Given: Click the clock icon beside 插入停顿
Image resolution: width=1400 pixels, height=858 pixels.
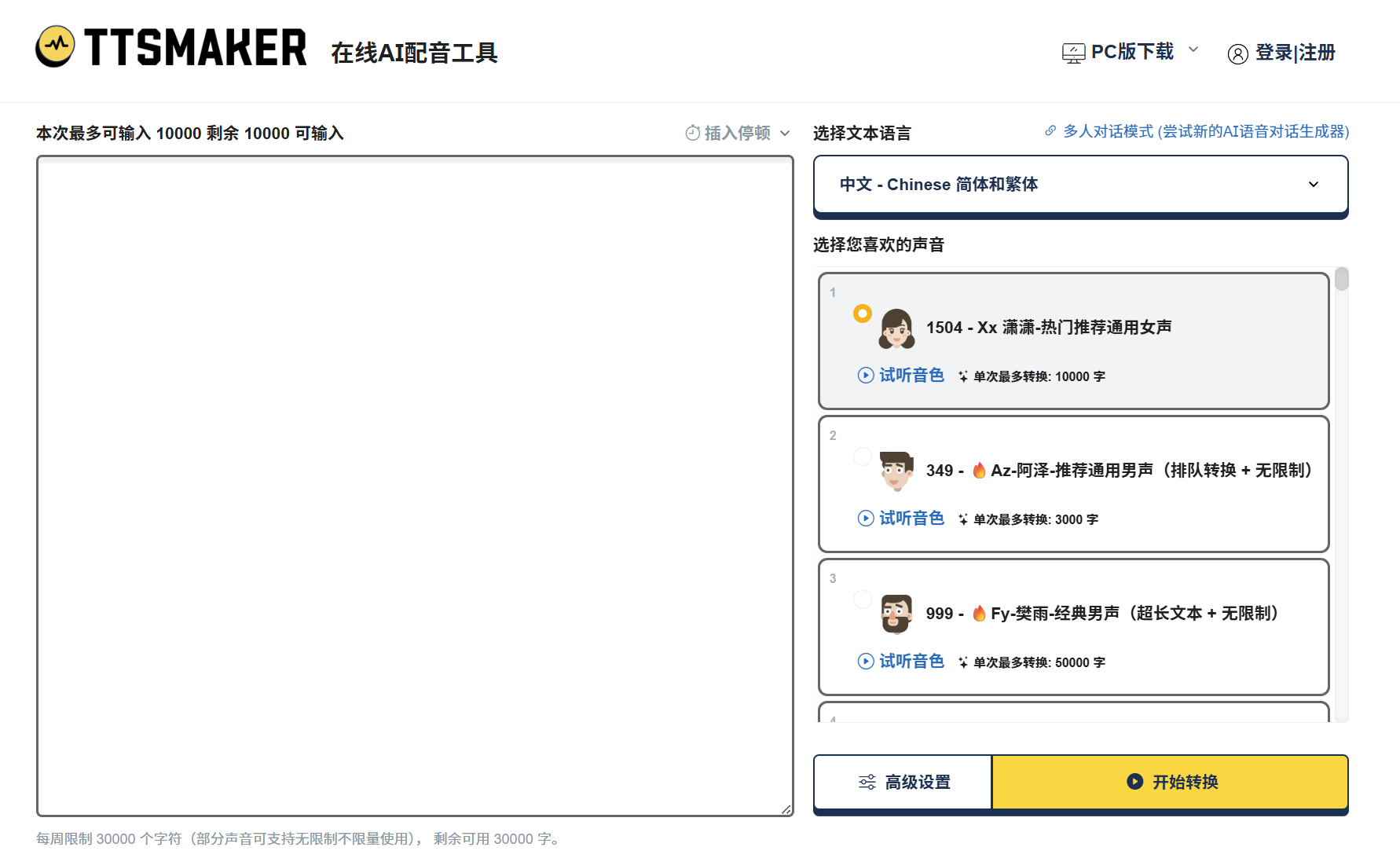Looking at the screenshot, I should (692, 133).
